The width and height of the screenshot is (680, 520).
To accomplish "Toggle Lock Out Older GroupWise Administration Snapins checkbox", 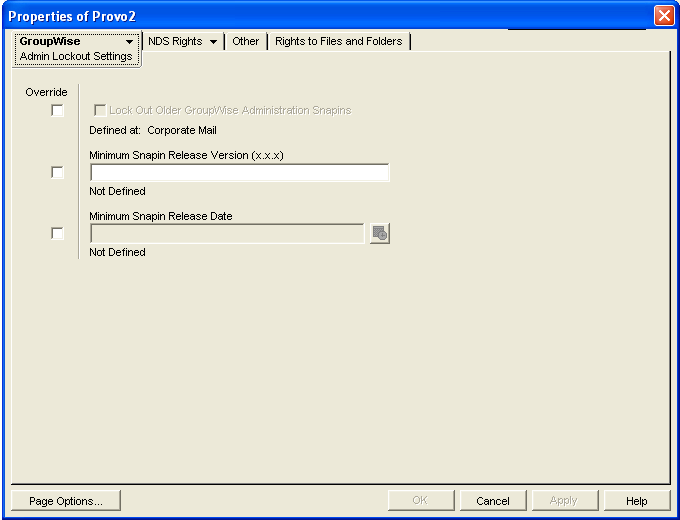I will tap(100, 110).
